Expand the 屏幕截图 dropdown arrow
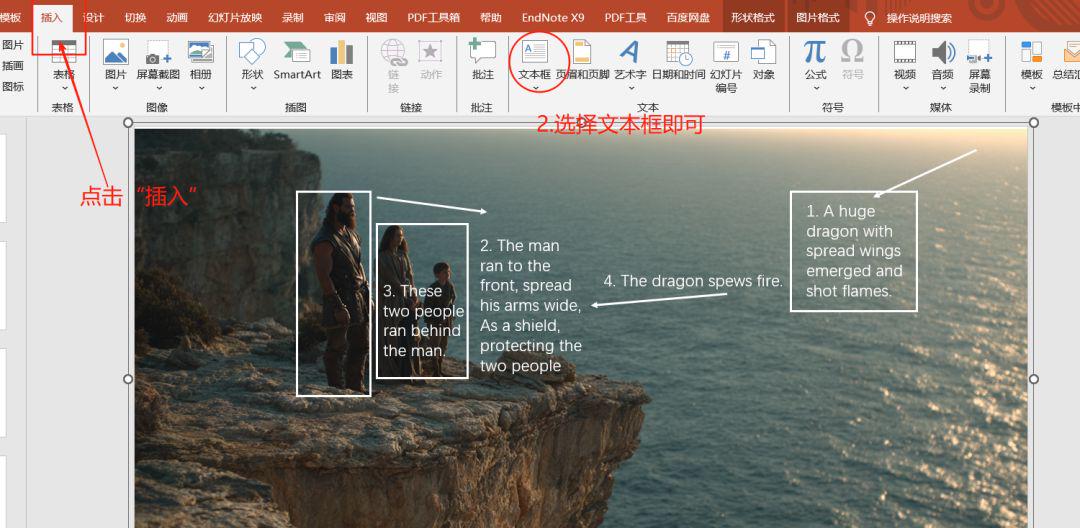1080x528 pixels. 158,87
